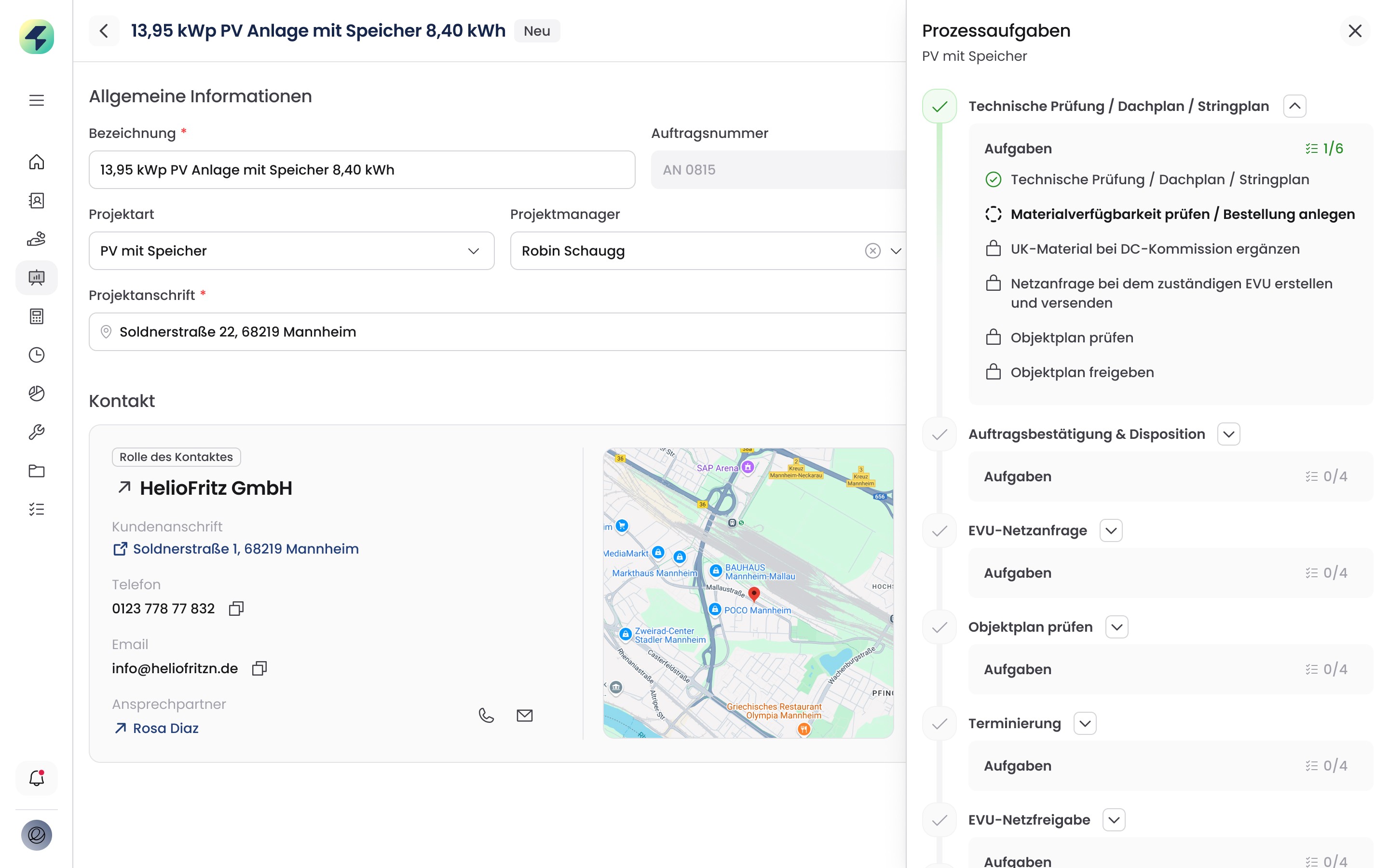Toggle completed task Technische Prüfung / Dachplan / Stringplan

(x=993, y=180)
